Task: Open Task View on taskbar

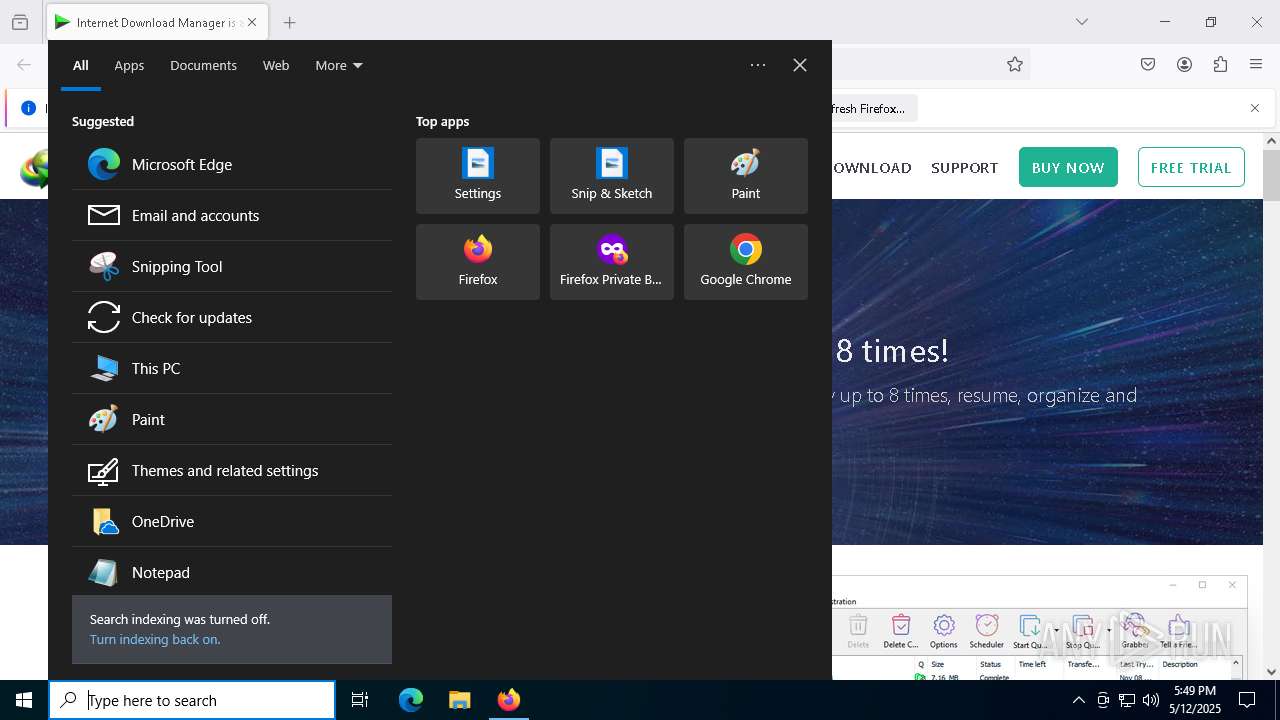Action: 360,700
